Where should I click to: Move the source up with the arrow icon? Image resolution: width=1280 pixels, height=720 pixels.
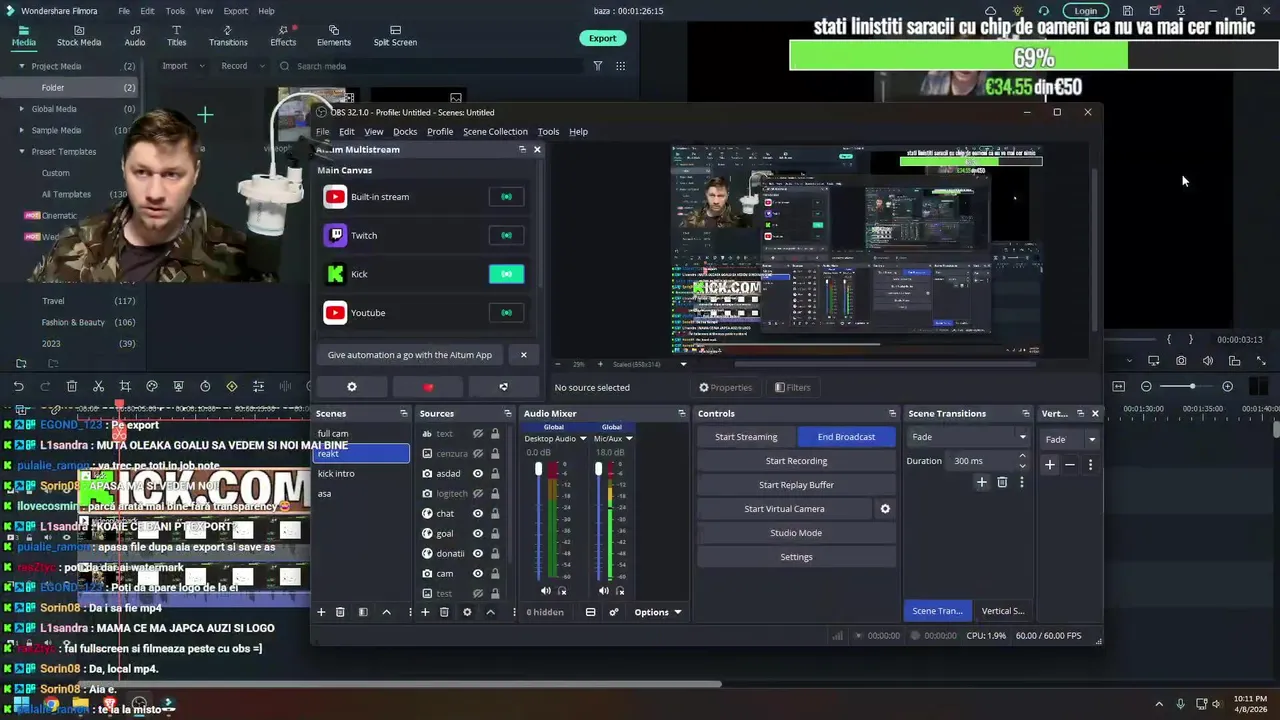tap(490, 612)
